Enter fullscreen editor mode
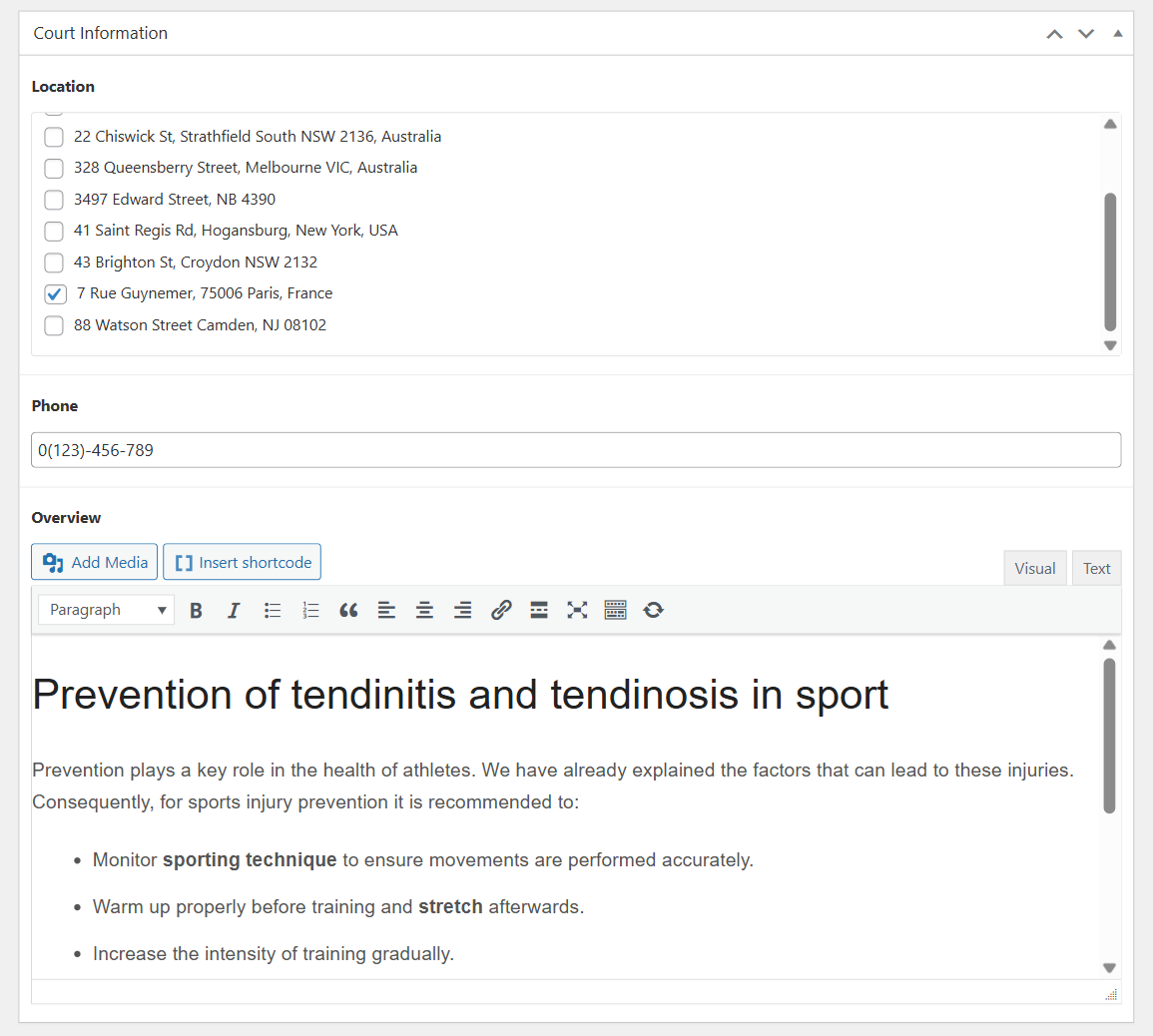Image resolution: width=1153 pixels, height=1036 pixels. tap(577, 611)
